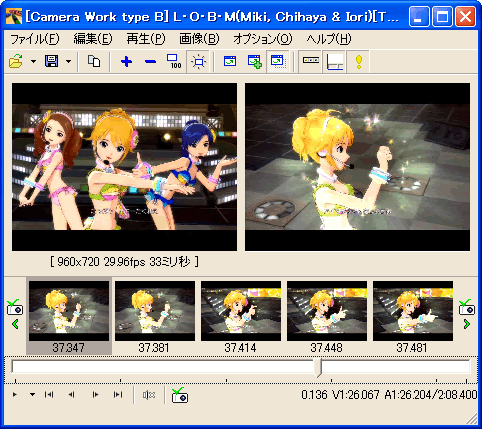Play the video with the play button

15,395
